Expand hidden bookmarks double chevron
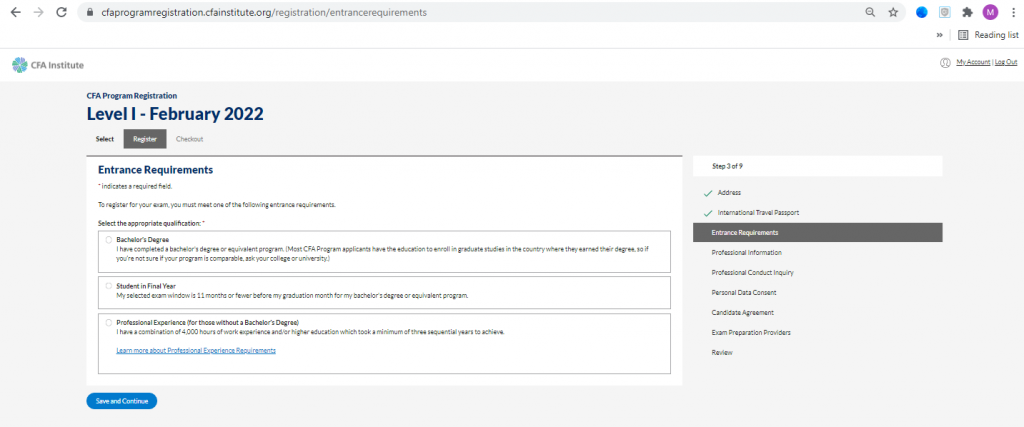Image resolution: width=1024 pixels, height=427 pixels. (x=939, y=35)
